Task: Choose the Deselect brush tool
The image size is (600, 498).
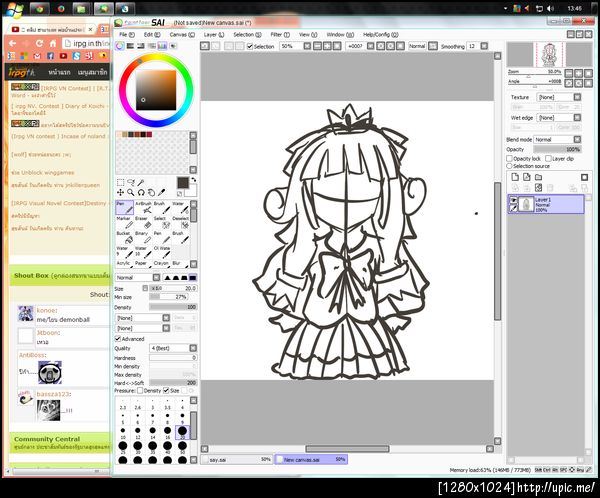Action: (x=181, y=222)
